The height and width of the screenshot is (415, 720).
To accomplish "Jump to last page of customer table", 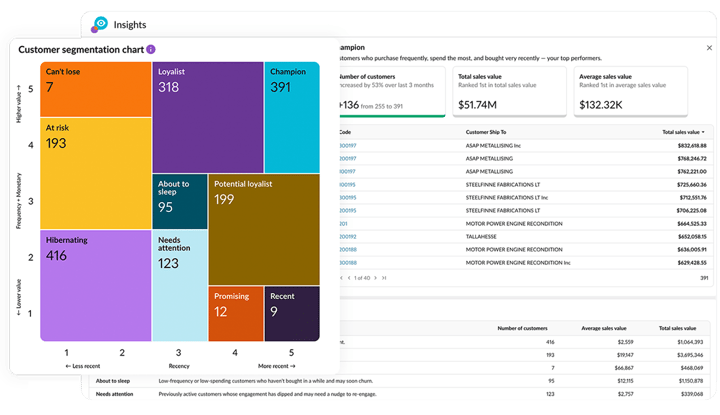I will click(384, 278).
